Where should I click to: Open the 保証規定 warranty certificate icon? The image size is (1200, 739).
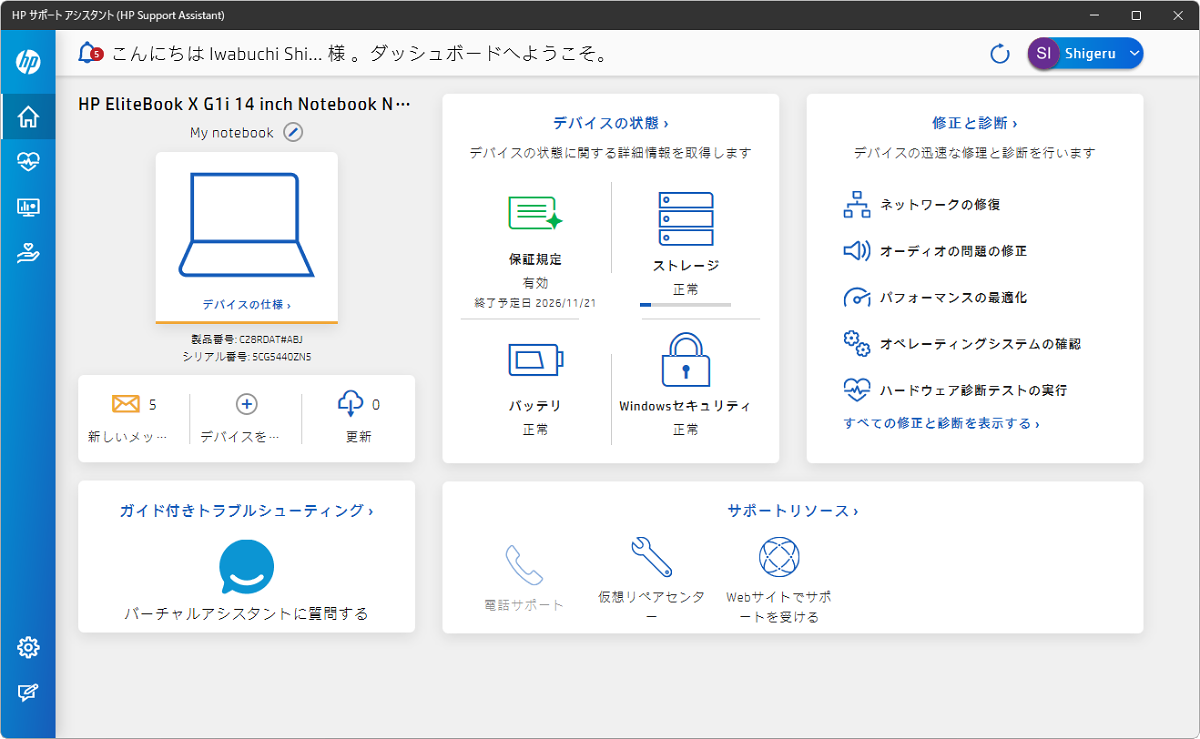point(535,213)
